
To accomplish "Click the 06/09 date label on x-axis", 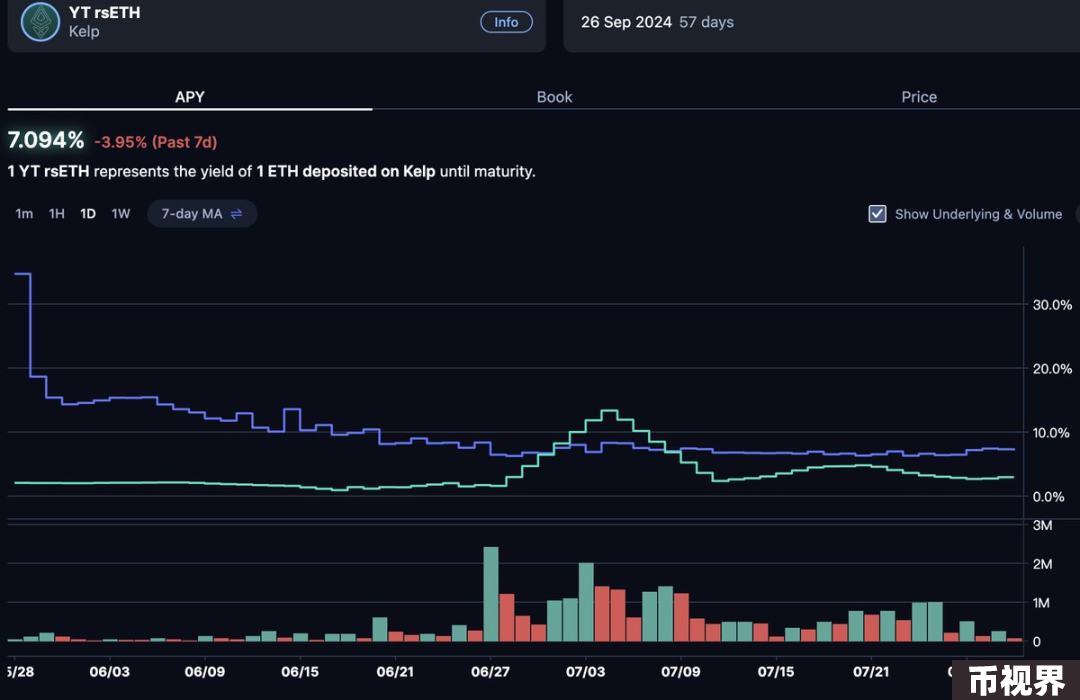I will point(205,672).
